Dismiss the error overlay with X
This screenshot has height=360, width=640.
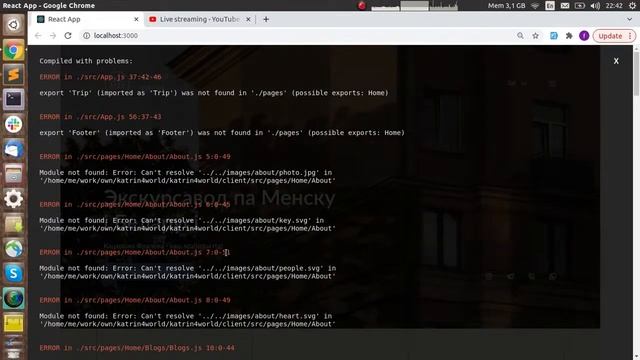pos(616,61)
